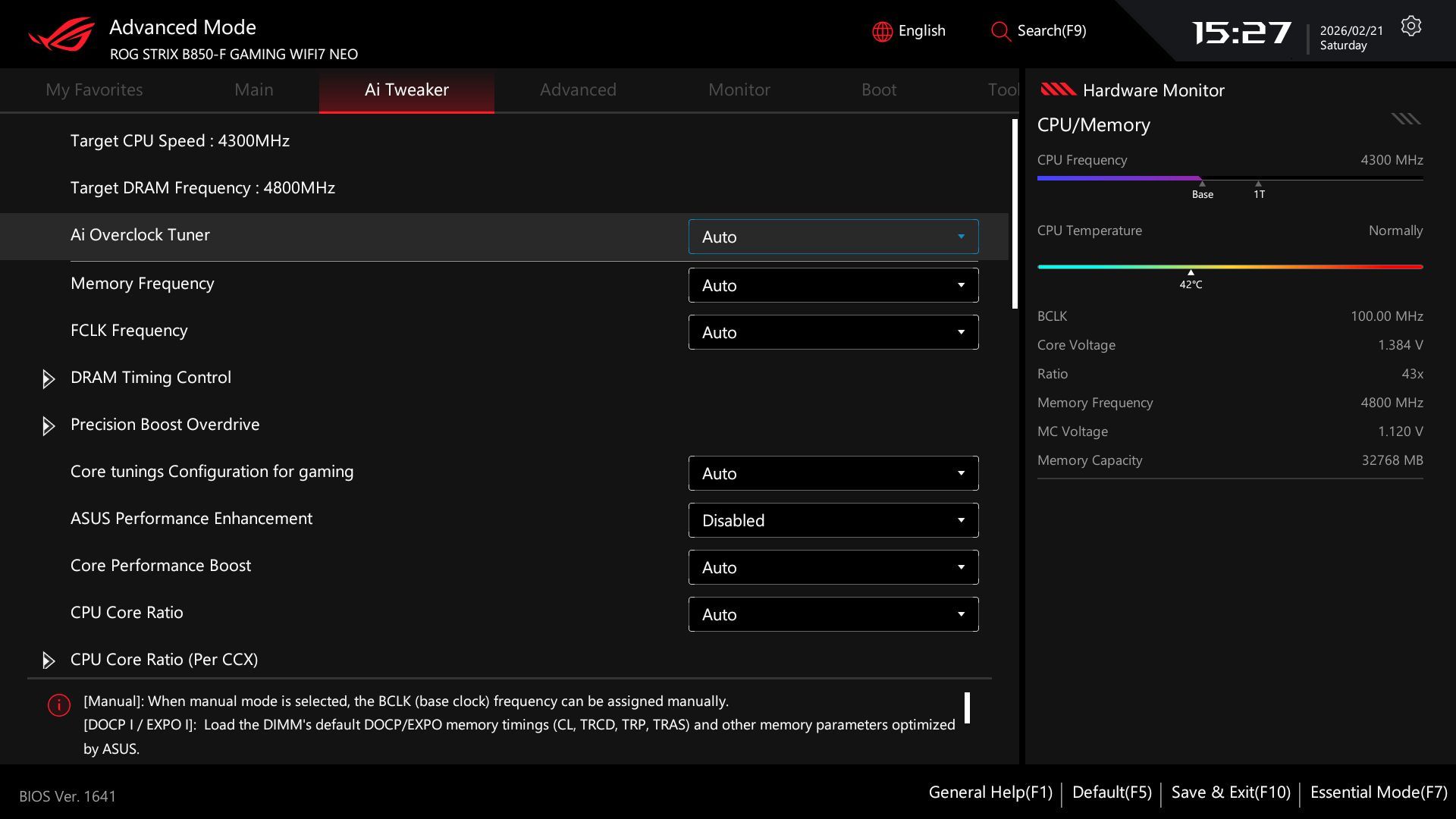Click the 15:27 clock display

pos(1241,33)
